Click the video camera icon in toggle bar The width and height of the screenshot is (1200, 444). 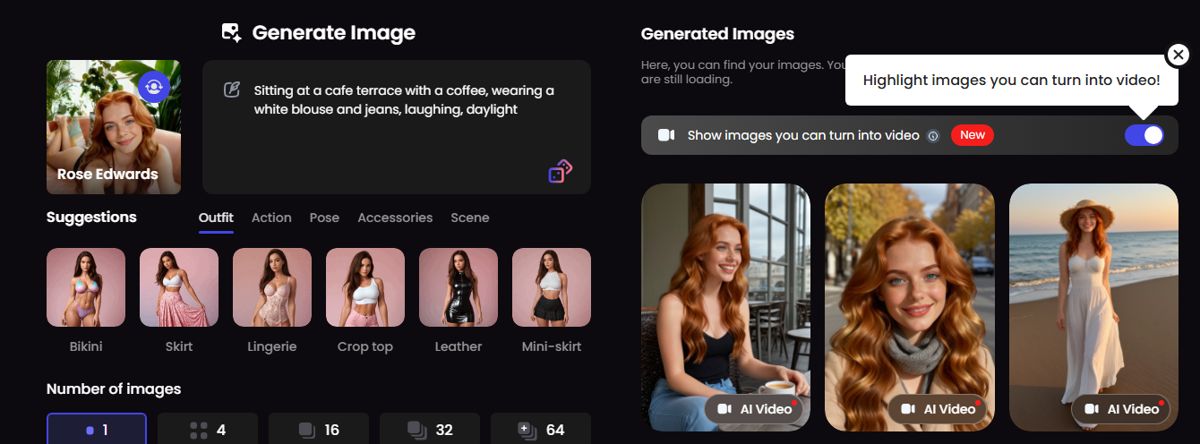click(666, 135)
